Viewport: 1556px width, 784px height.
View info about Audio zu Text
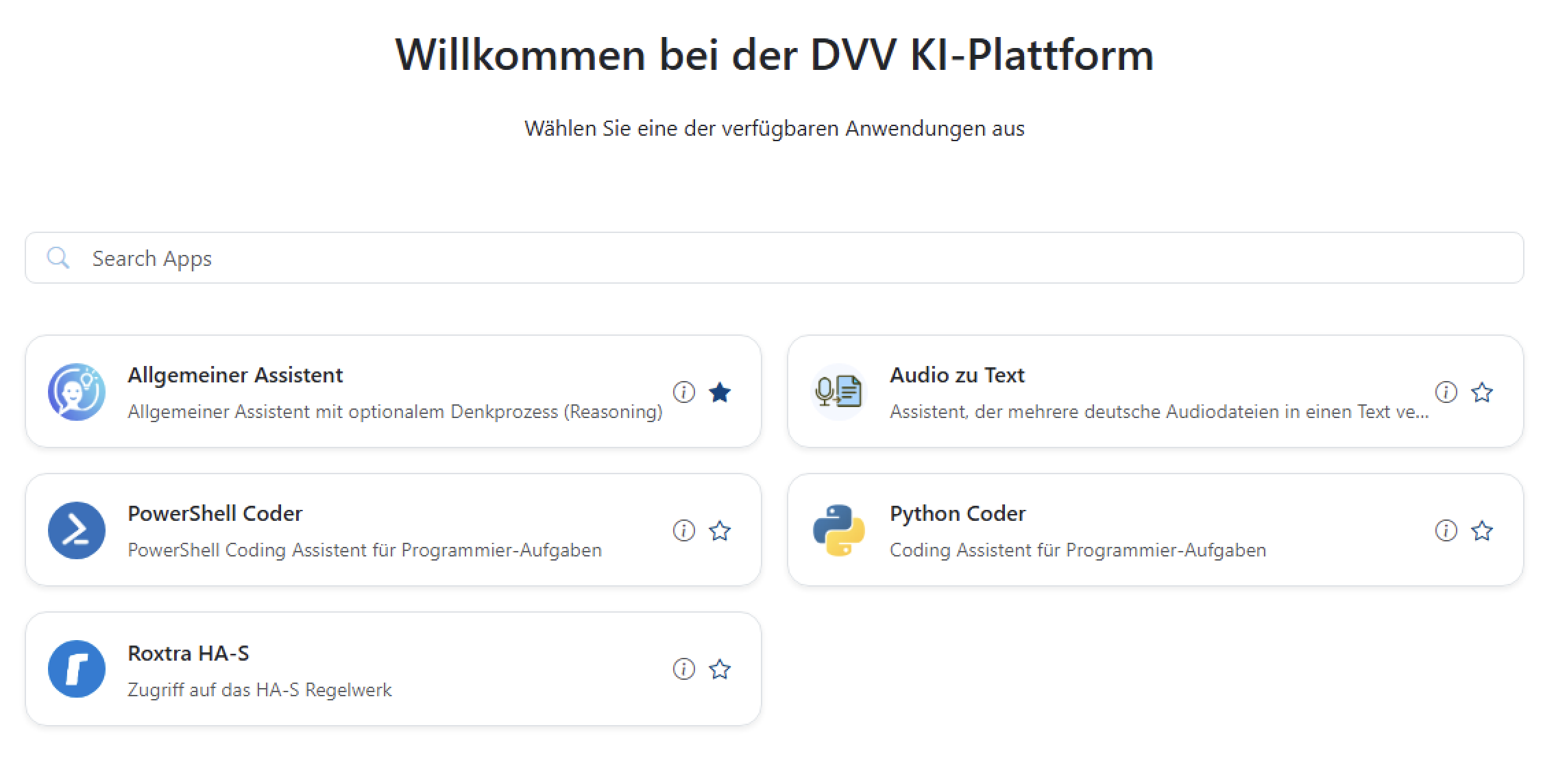pyautogui.click(x=1445, y=391)
